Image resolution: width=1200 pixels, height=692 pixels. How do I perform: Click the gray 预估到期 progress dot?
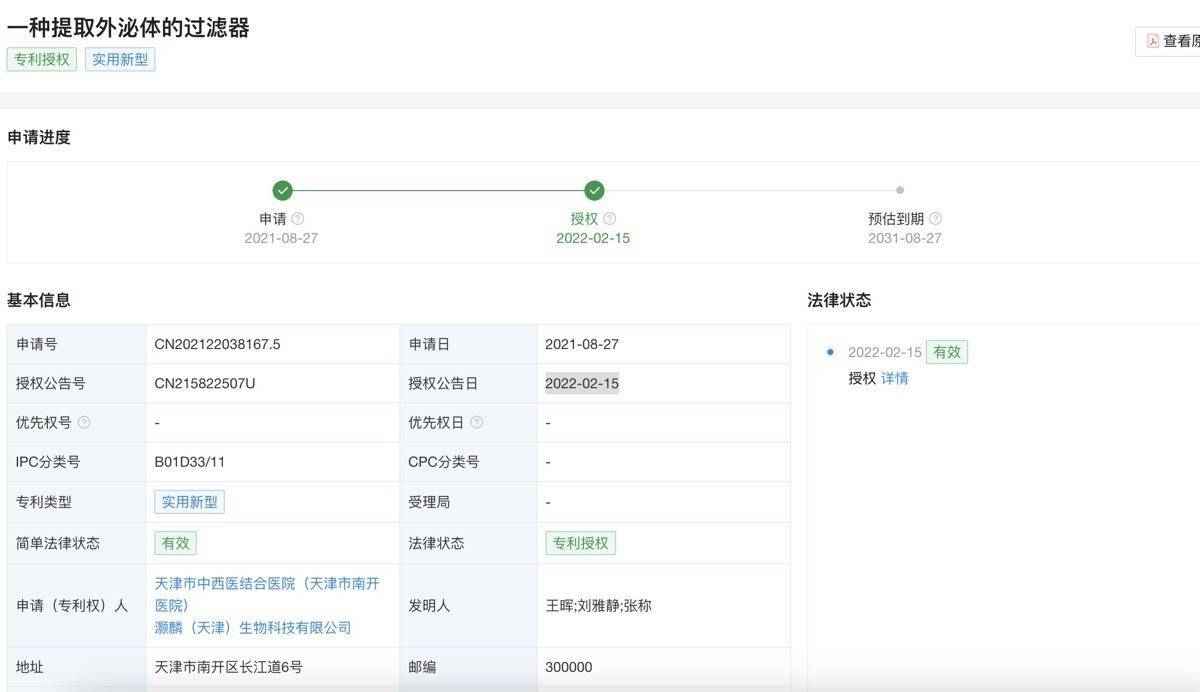900,190
